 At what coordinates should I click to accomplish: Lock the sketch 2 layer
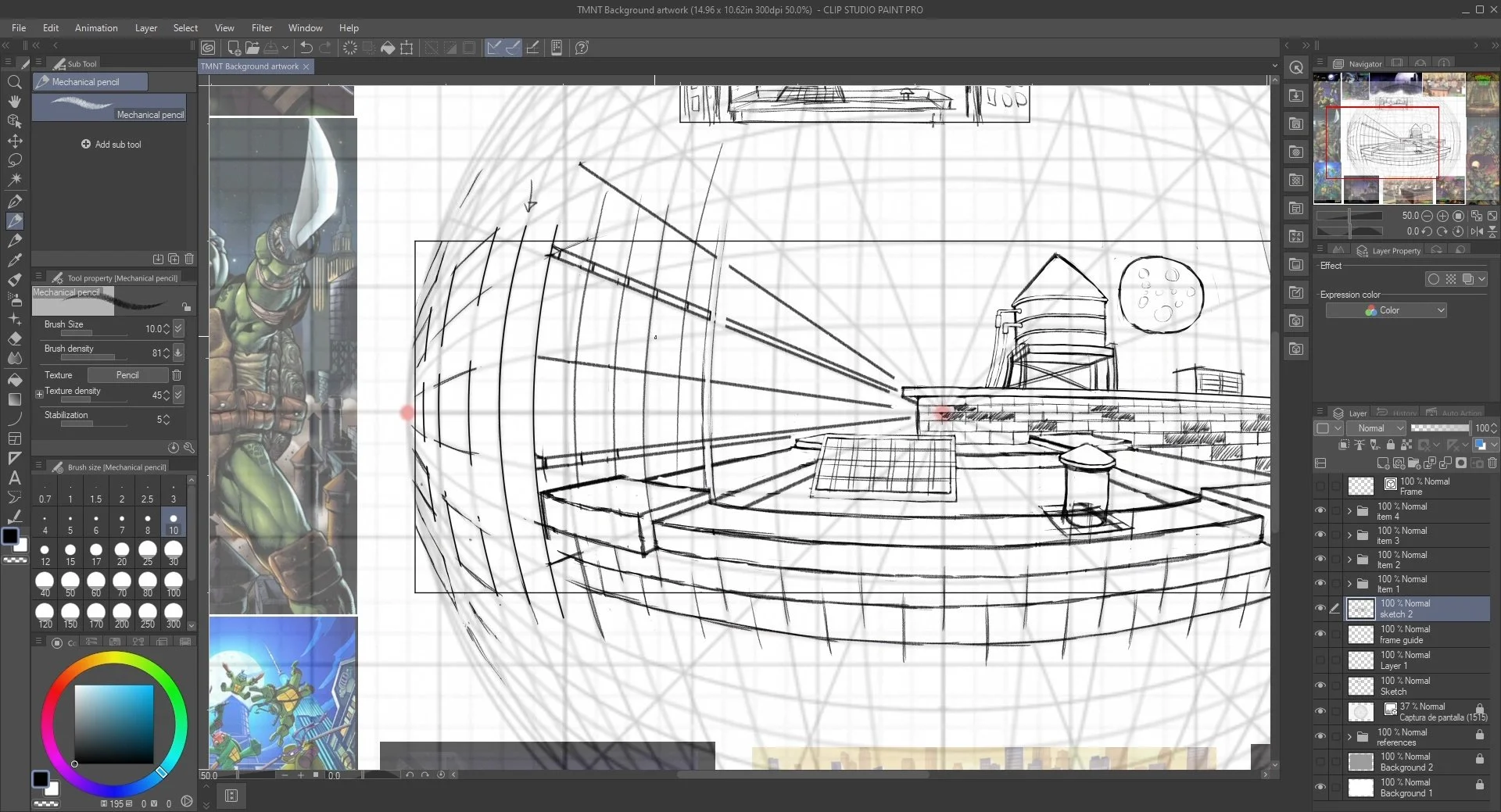tap(1391, 445)
